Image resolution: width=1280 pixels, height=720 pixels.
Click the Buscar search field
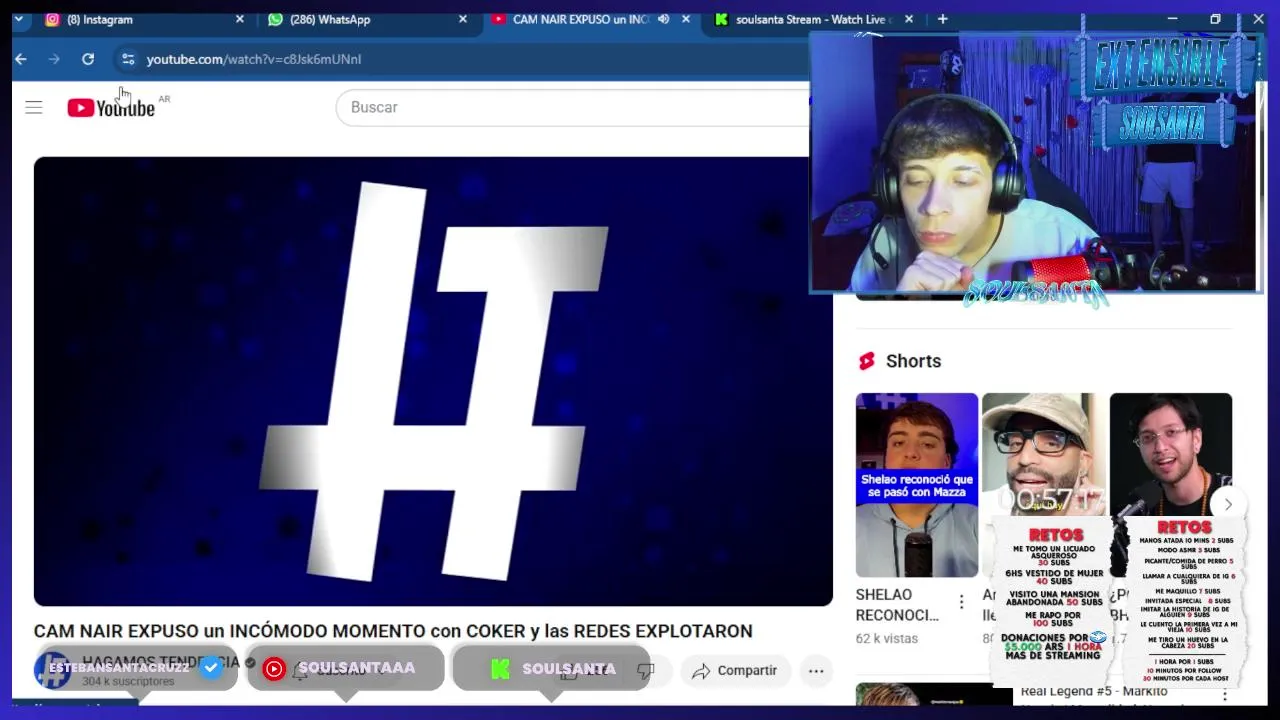[575, 107]
